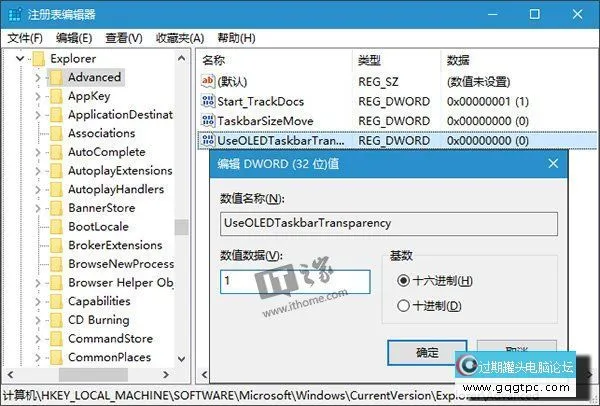Select the UseOLEDTaskbarTran... value icon
600x406 pixels.
coord(208,140)
